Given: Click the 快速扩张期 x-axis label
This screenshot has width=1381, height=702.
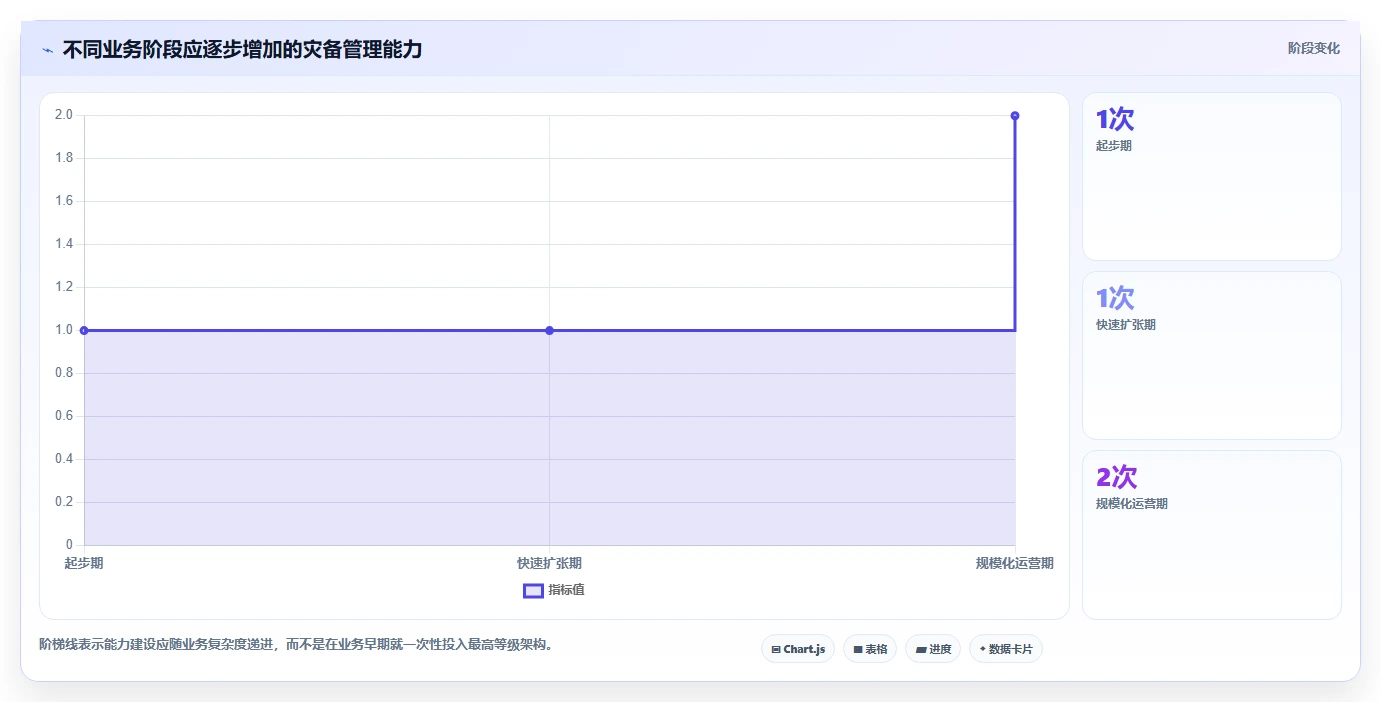Looking at the screenshot, I should tap(549, 563).
